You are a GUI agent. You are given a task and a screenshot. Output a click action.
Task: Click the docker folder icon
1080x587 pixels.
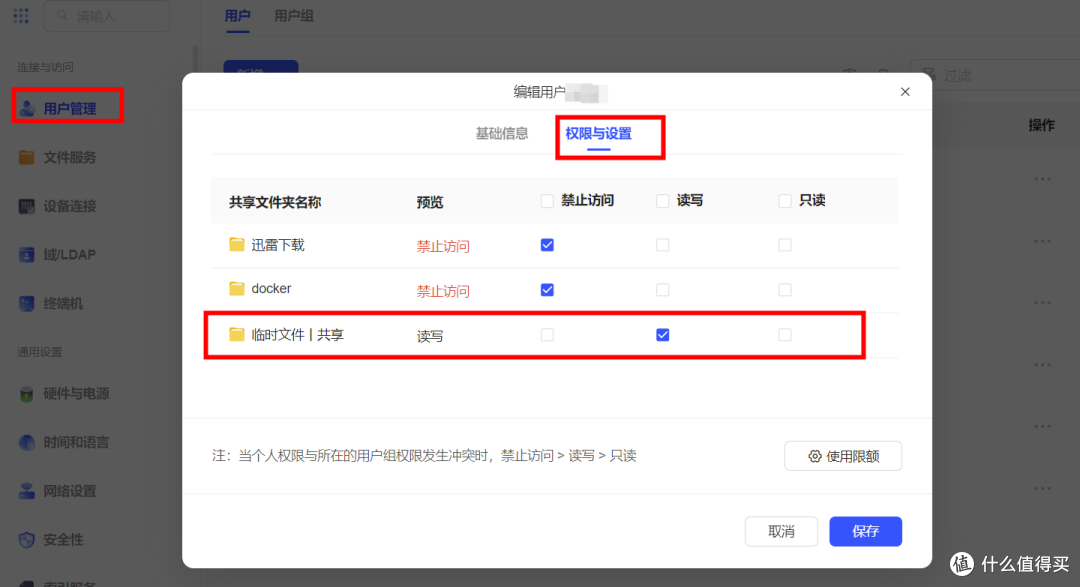(x=237, y=289)
